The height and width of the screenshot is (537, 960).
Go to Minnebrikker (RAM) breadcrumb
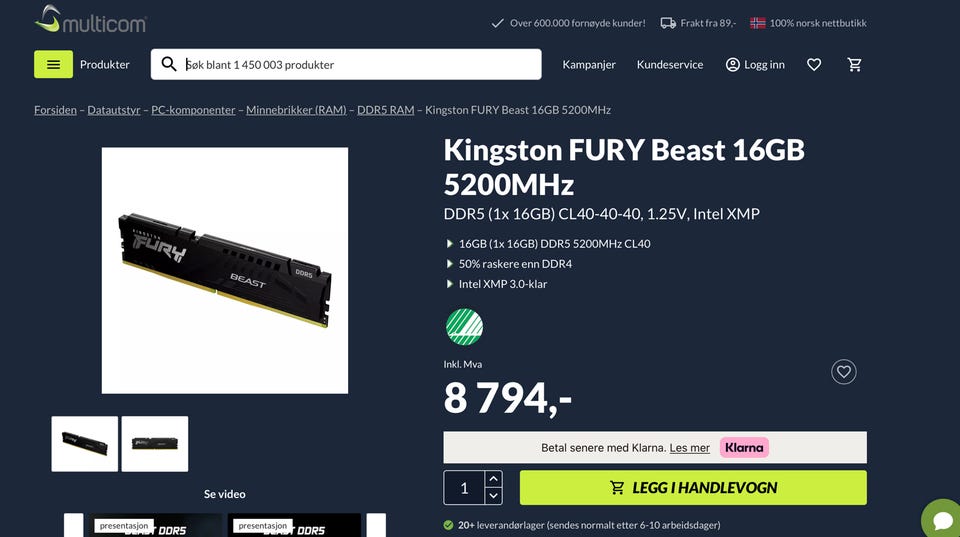296,110
